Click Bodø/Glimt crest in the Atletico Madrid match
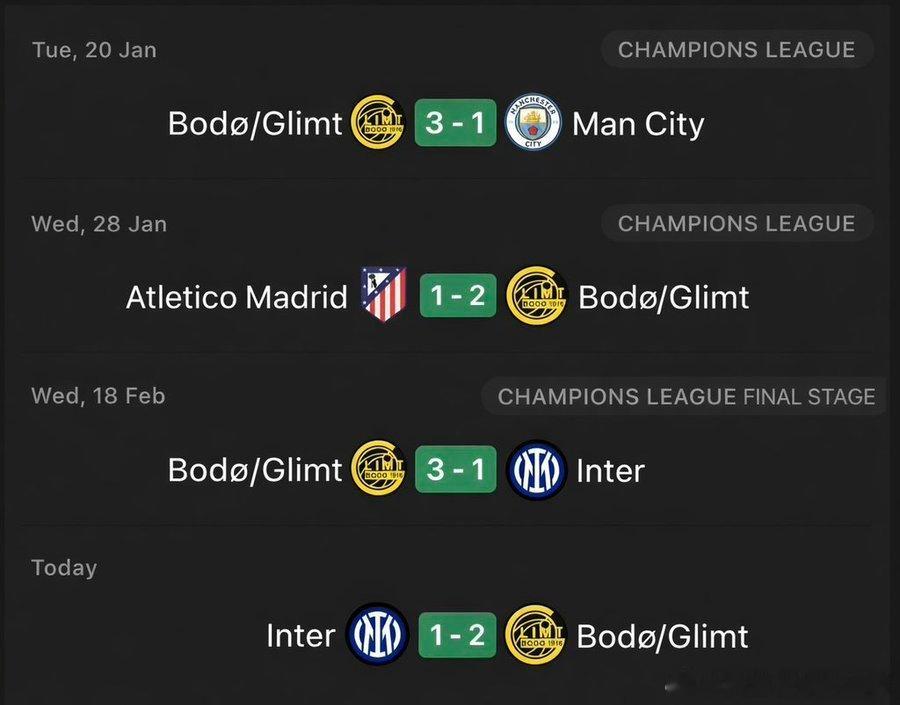The width and height of the screenshot is (900, 705). (x=536, y=296)
